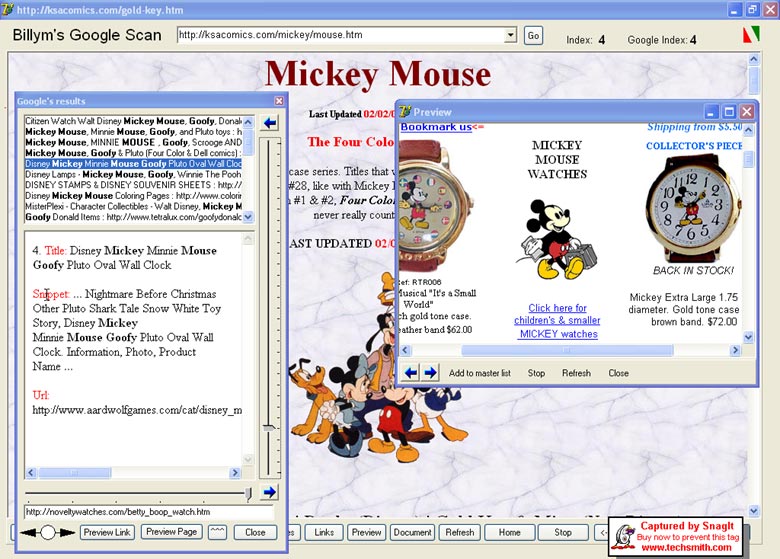
Task: Click the Home toolbar button
Action: click(510, 532)
